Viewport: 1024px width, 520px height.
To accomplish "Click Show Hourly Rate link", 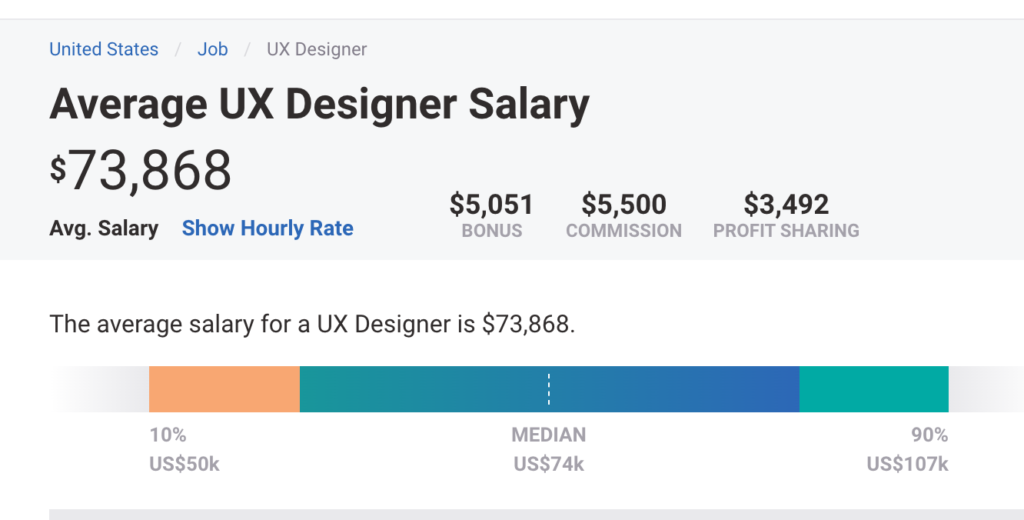I will click(x=267, y=228).
